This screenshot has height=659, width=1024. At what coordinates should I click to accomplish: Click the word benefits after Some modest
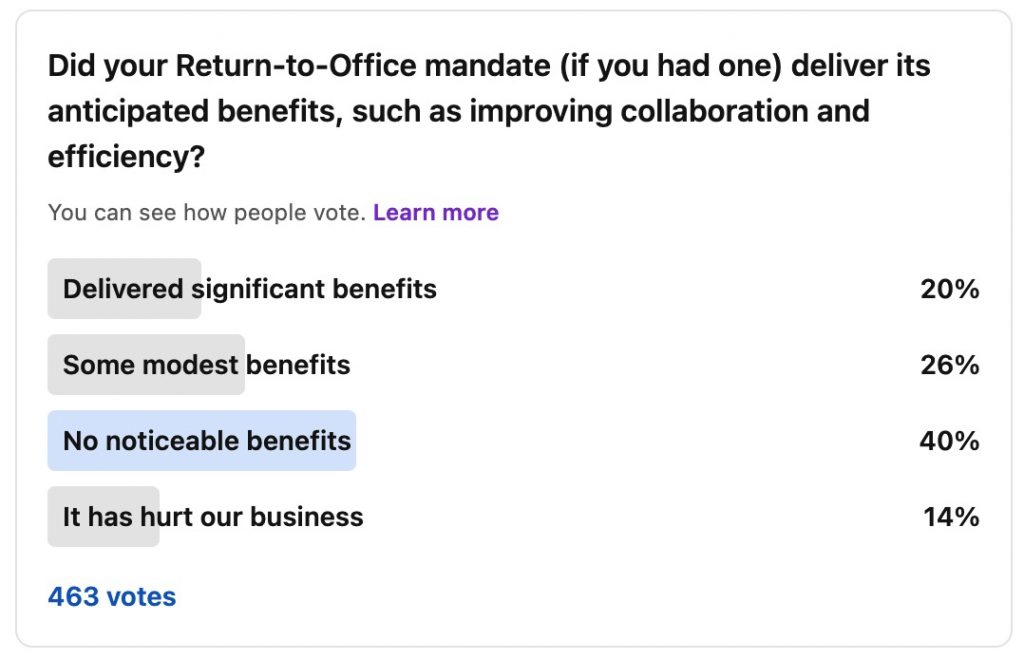pos(298,364)
